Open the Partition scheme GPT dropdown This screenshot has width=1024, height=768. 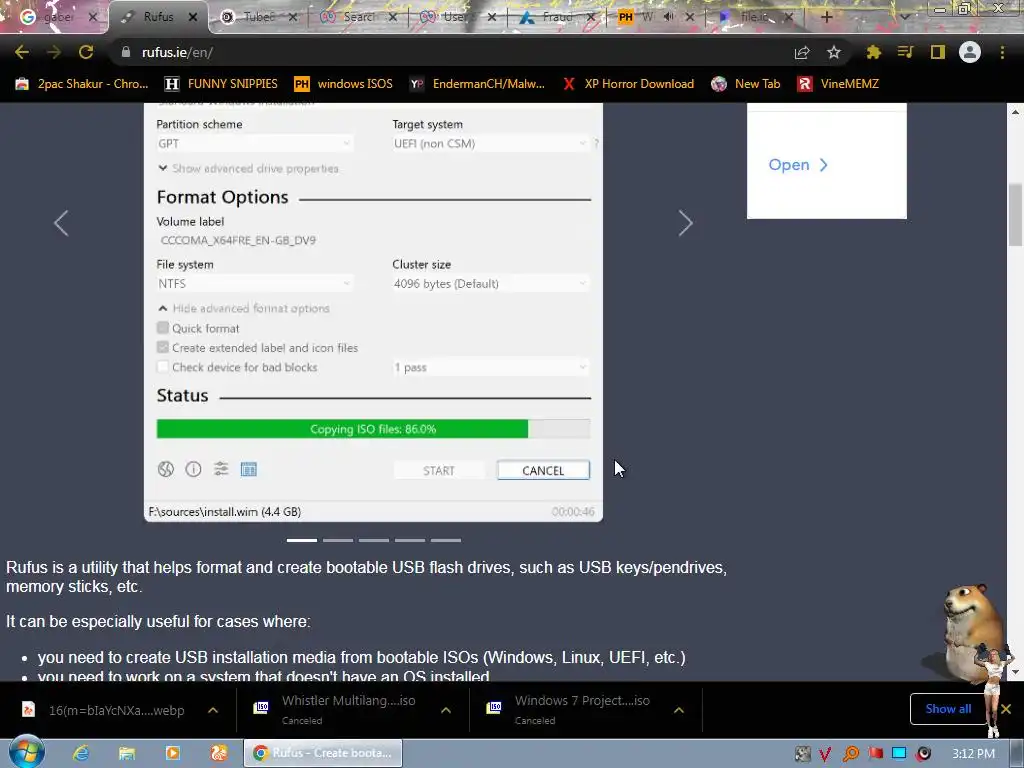255,144
